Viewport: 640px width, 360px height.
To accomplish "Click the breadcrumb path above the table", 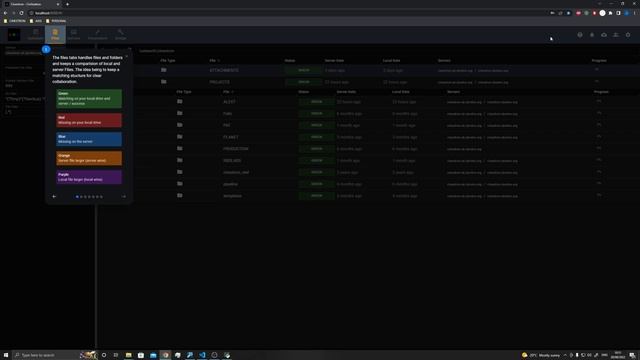I will coord(157,51).
